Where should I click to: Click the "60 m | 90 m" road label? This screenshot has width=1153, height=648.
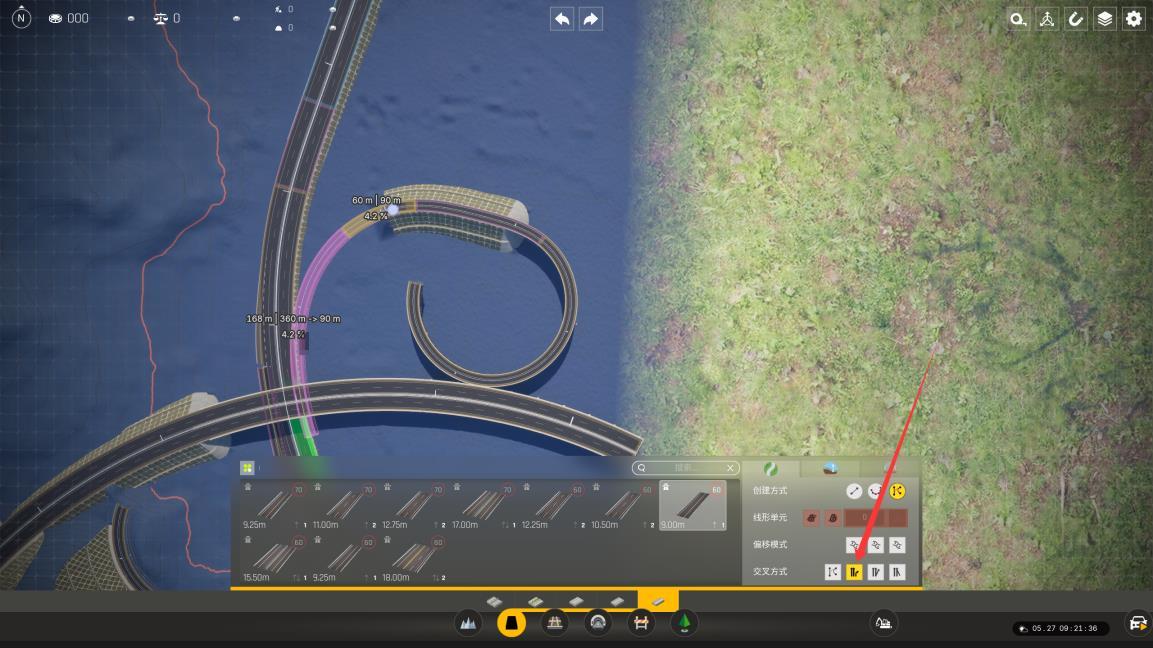coord(376,200)
